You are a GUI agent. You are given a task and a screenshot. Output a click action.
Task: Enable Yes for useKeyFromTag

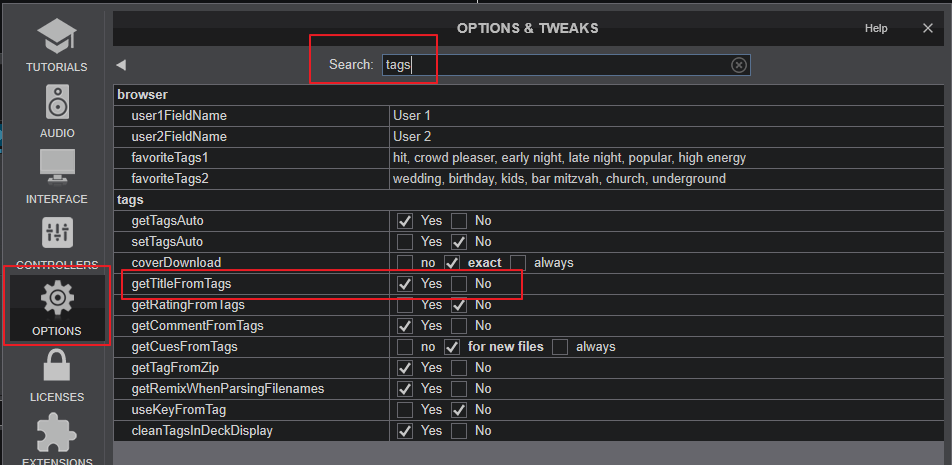[405, 410]
